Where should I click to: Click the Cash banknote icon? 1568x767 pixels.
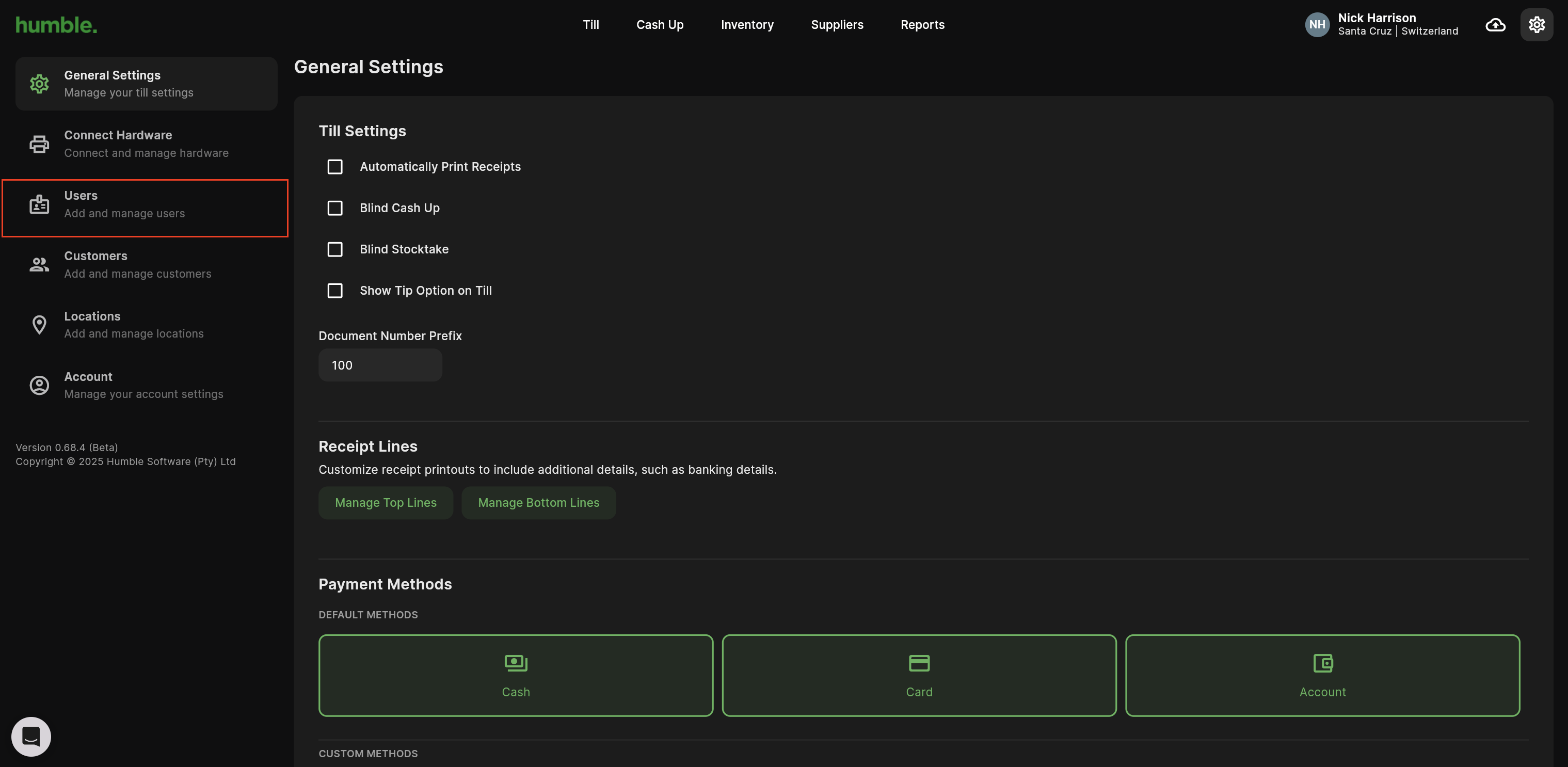[516, 663]
